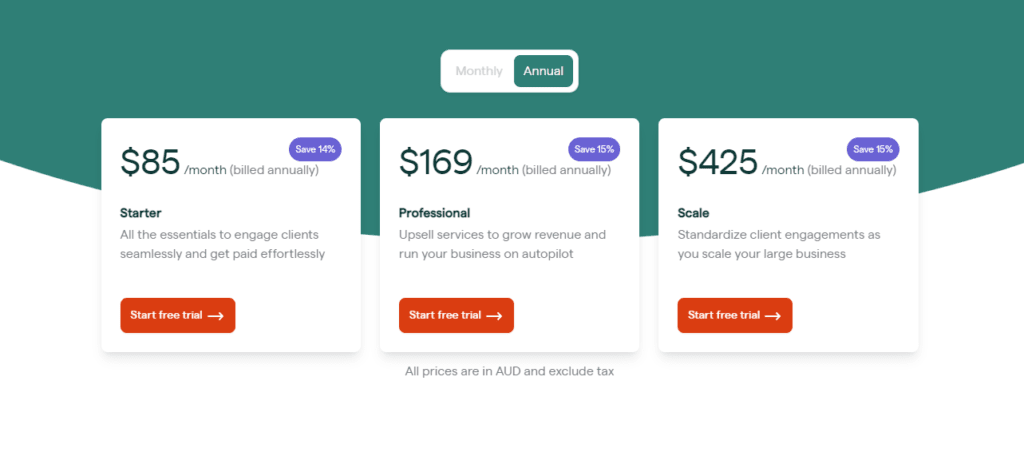This screenshot has height=452, width=1024.
Task: Start free trial for Scale plan
Action: pyautogui.click(x=735, y=315)
